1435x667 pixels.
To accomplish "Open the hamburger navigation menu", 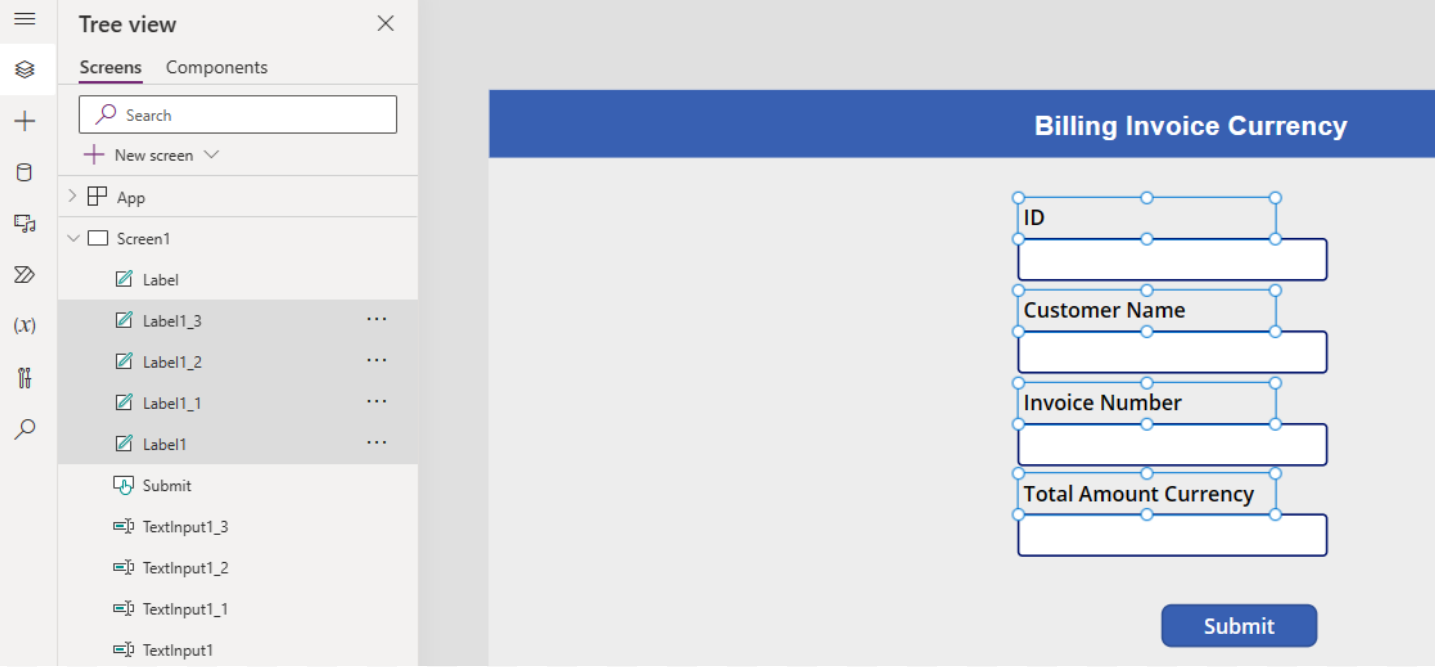I will click(x=25, y=19).
